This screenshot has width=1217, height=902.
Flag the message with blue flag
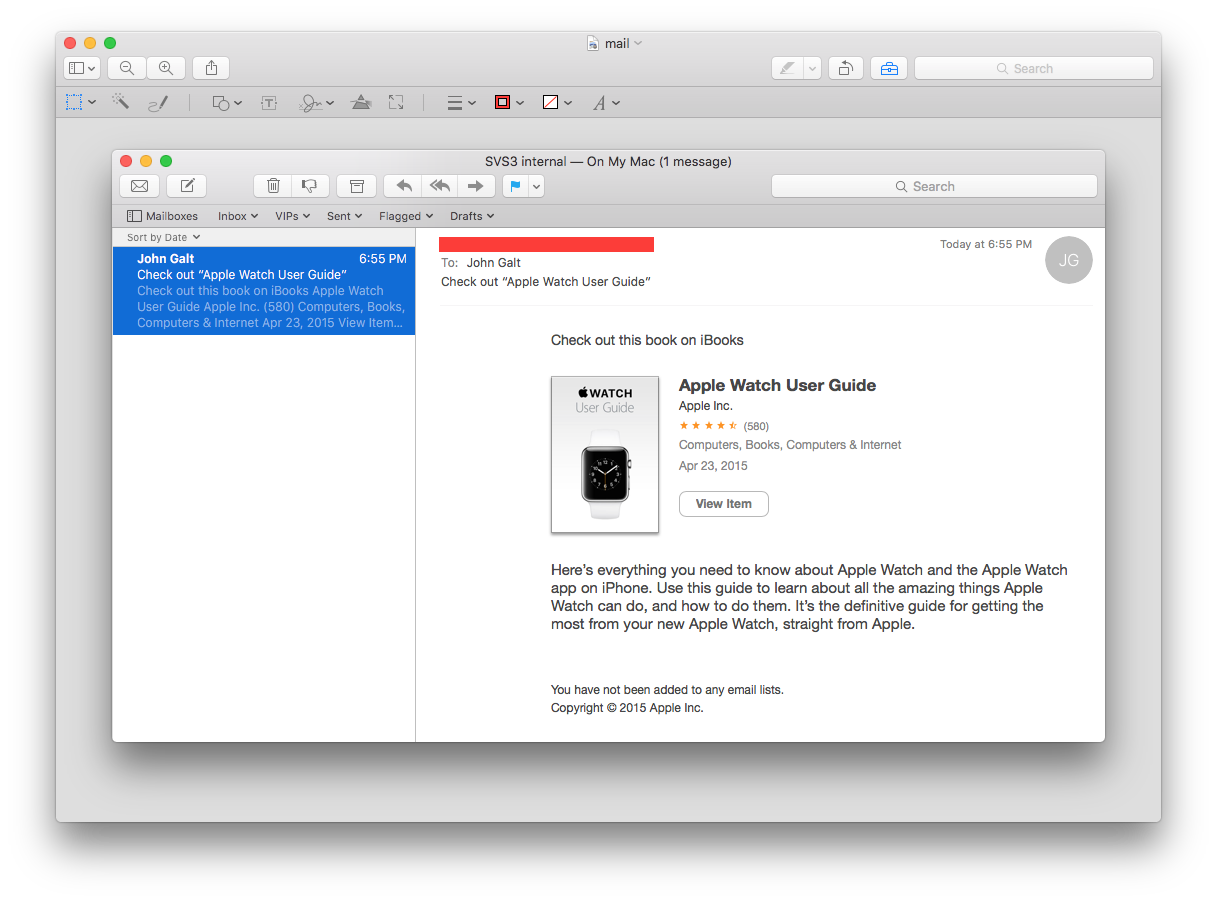point(516,186)
